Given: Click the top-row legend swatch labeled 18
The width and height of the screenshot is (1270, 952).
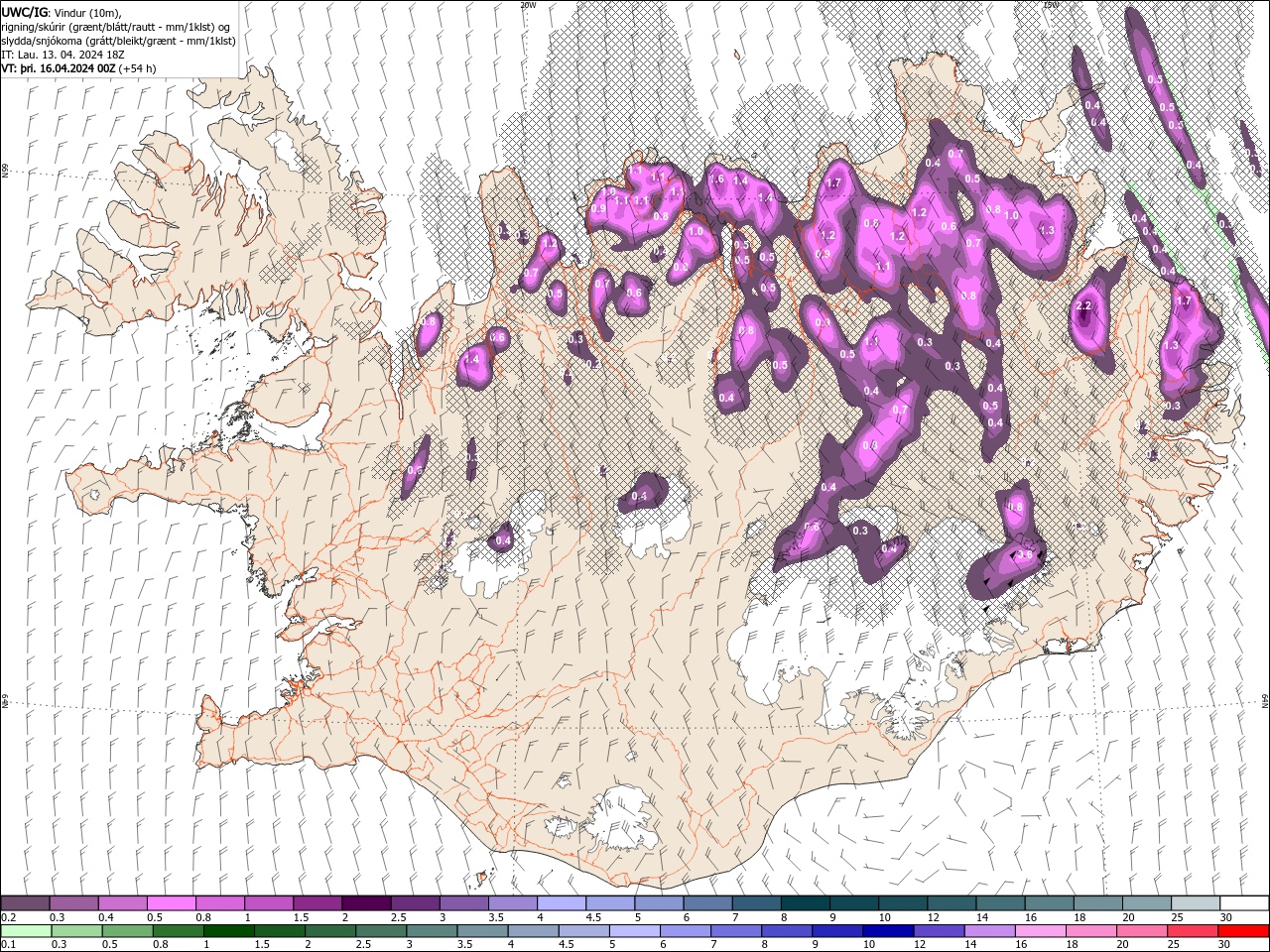Looking at the screenshot, I should click(x=1097, y=903).
